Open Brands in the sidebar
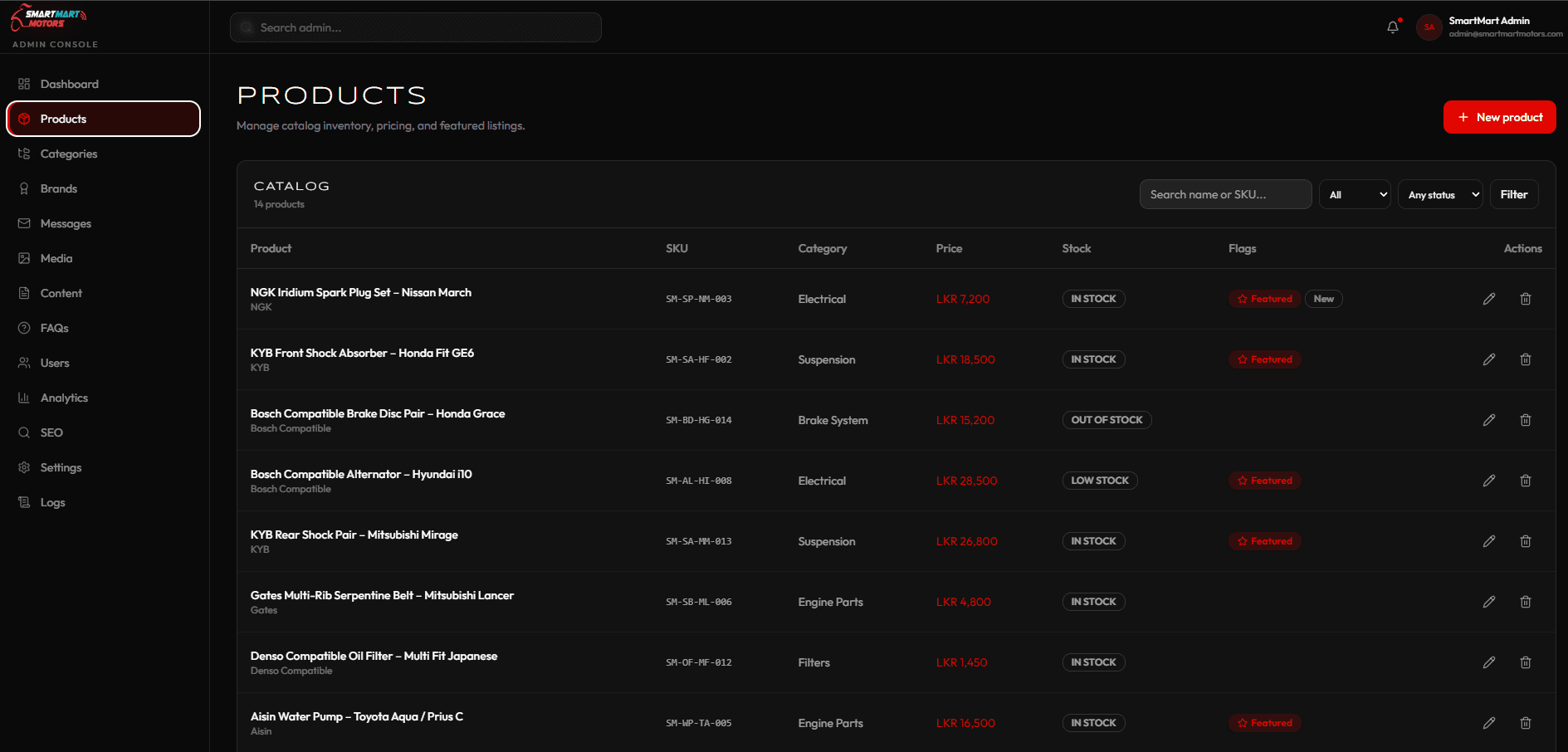This screenshot has width=1568, height=752. click(x=104, y=188)
